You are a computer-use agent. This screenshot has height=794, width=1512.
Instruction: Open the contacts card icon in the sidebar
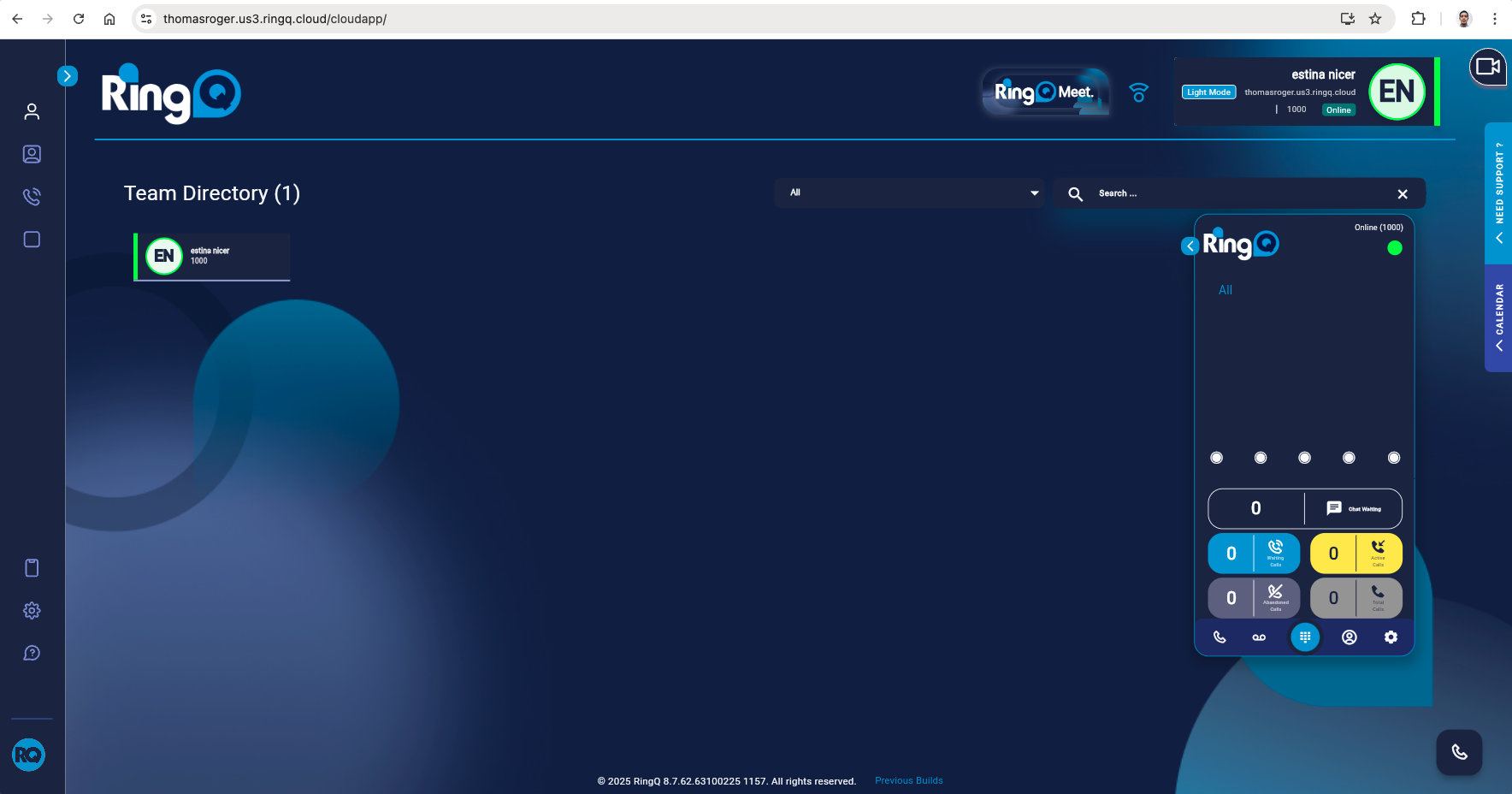[32, 154]
